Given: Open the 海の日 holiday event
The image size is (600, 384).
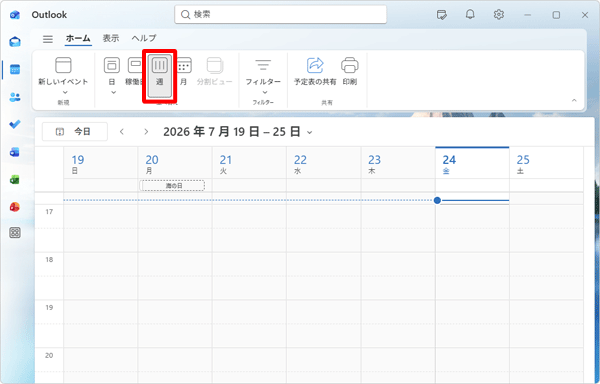Looking at the screenshot, I should (172, 185).
